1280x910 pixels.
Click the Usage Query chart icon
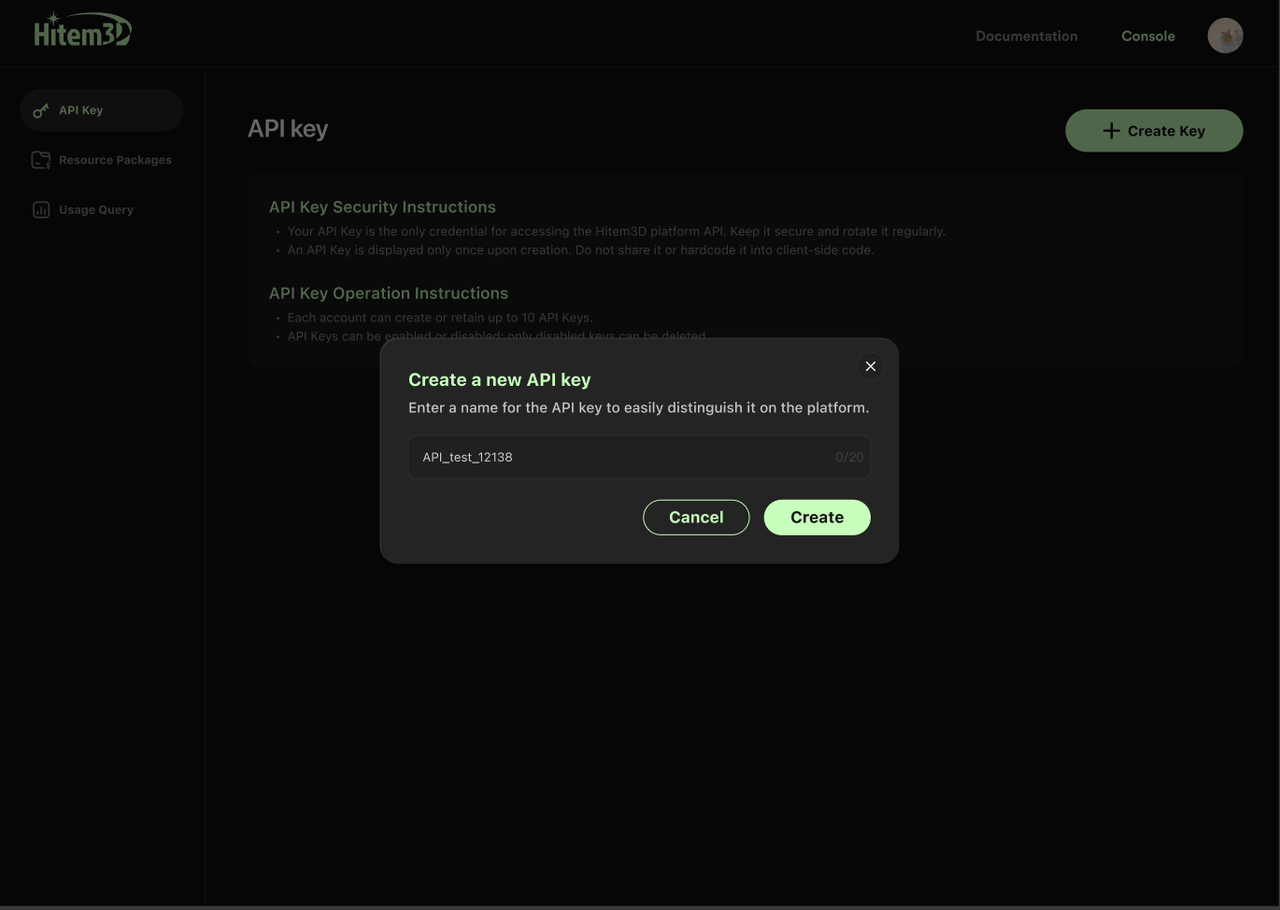(x=41, y=210)
